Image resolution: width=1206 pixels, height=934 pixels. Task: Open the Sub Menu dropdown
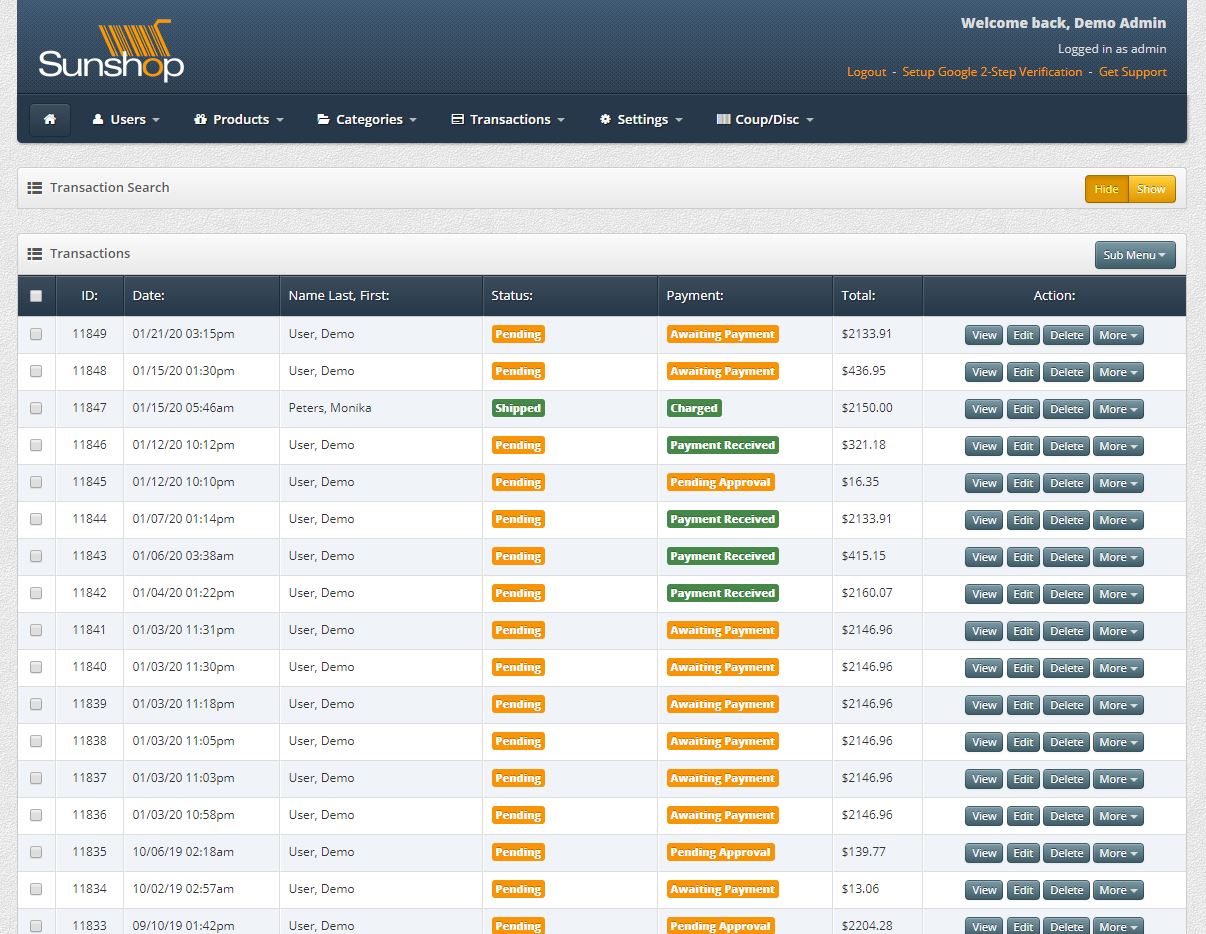click(x=1135, y=255)
